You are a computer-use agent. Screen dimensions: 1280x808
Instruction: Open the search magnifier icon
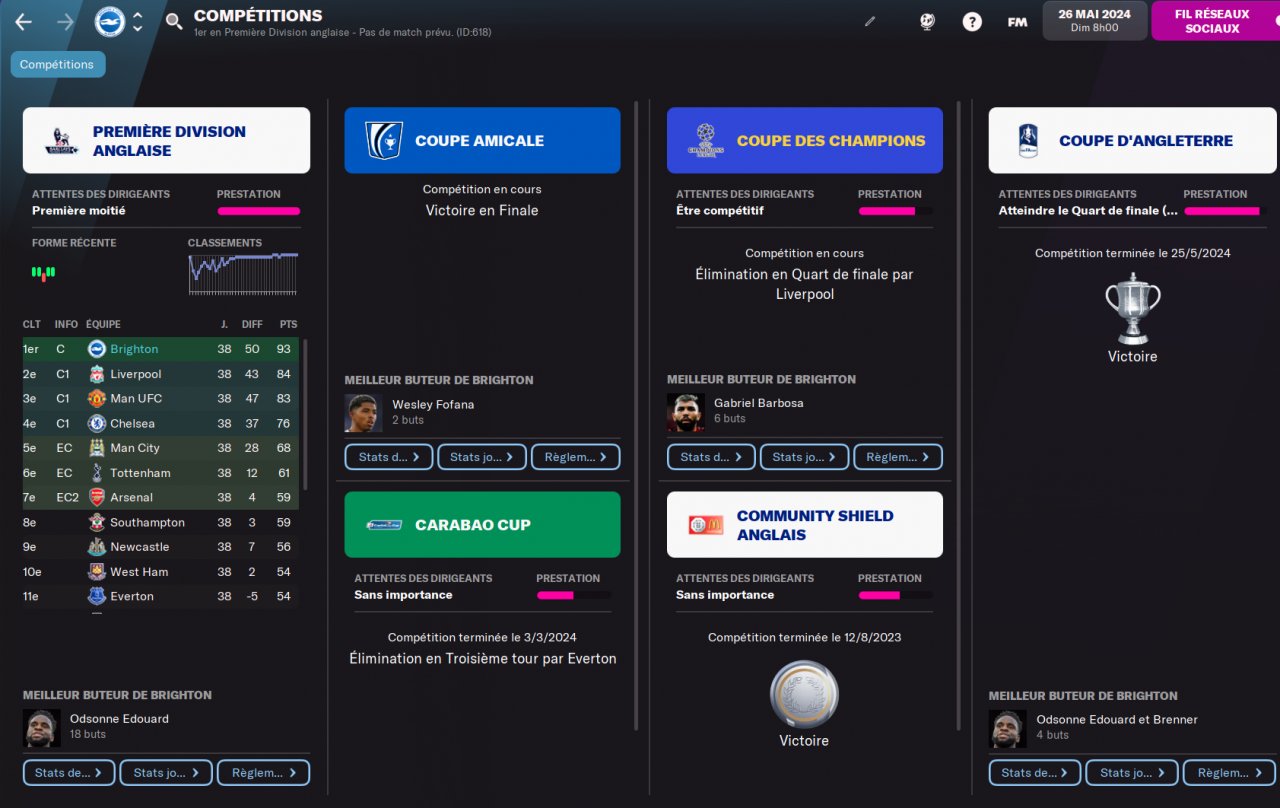174,21
